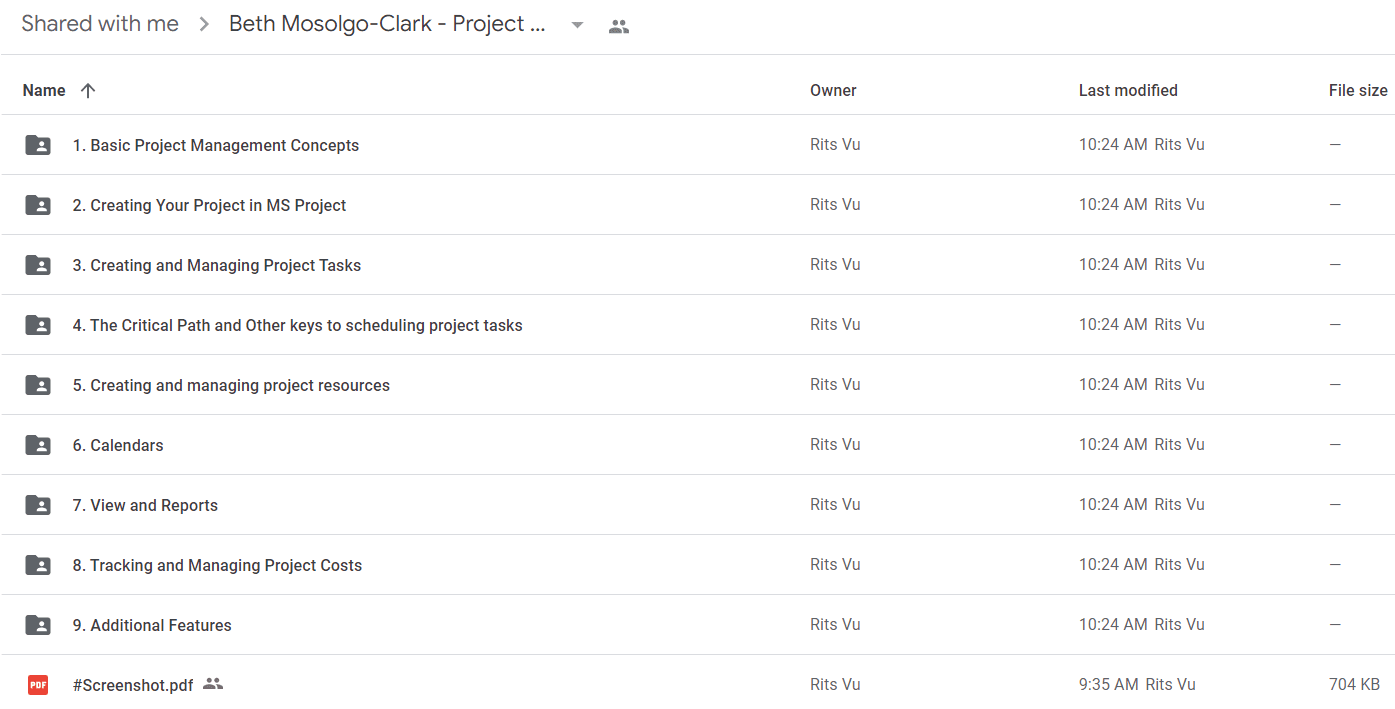The height and width of the screenshot is (709, 1395).
Task: Open the dropdown arrow after Beth Mosolgo-Clark folder
Action: click(577, 26)
